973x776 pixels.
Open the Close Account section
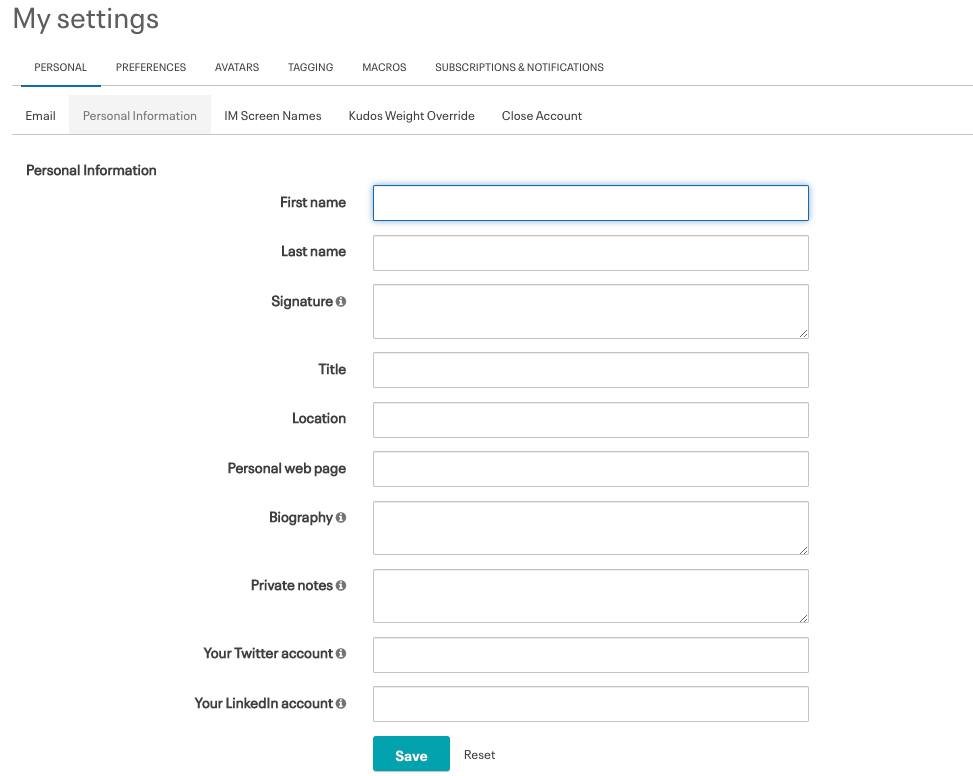point(541,115)
